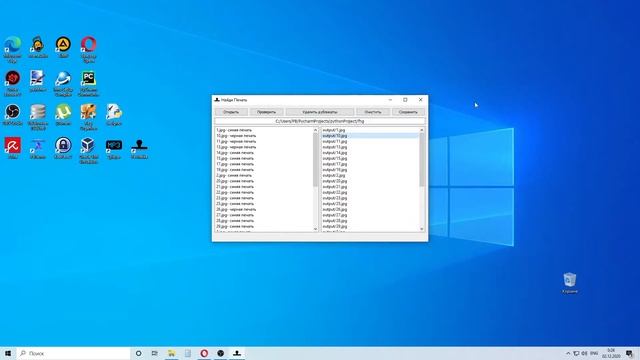The height and width of the screenshot is (360, 640).
Task: Open the Windows Start menu
Action: coord(8,353)
